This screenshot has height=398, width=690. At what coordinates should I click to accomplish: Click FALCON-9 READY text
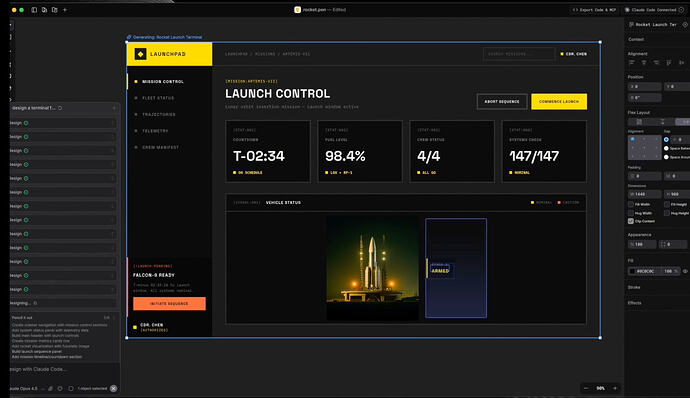point(154,275)
